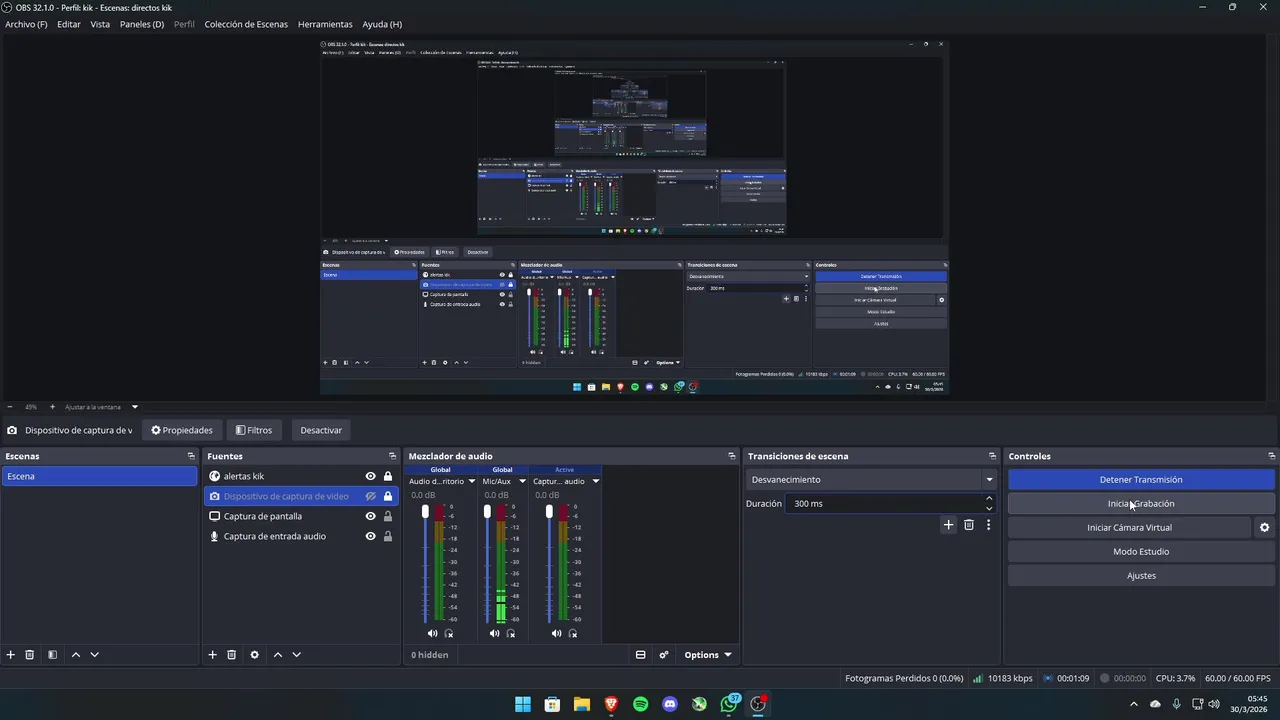Open Mic/Aux channel dropdown arrow
Image resolution: width=1280 pixels, height=720 pixels.
pos(522,481)
